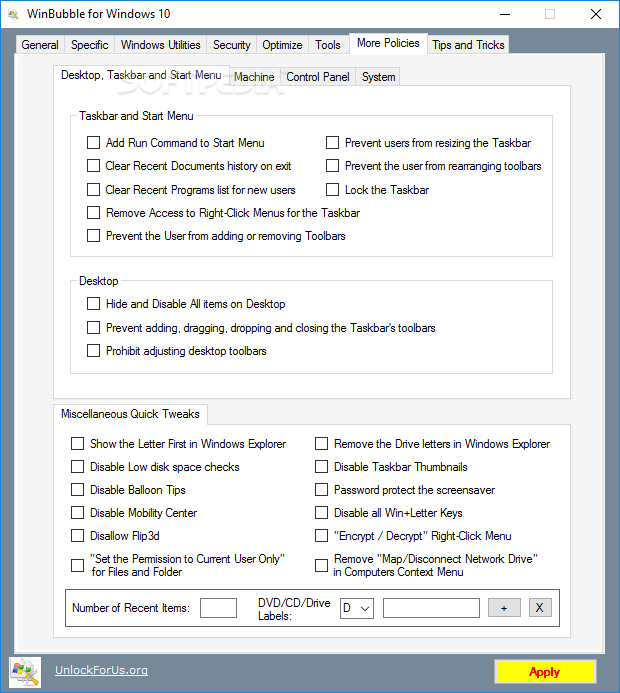Screen dimensions: 620x693
Task: Open the Tips and Tricks tab
Action: [468, 45]
